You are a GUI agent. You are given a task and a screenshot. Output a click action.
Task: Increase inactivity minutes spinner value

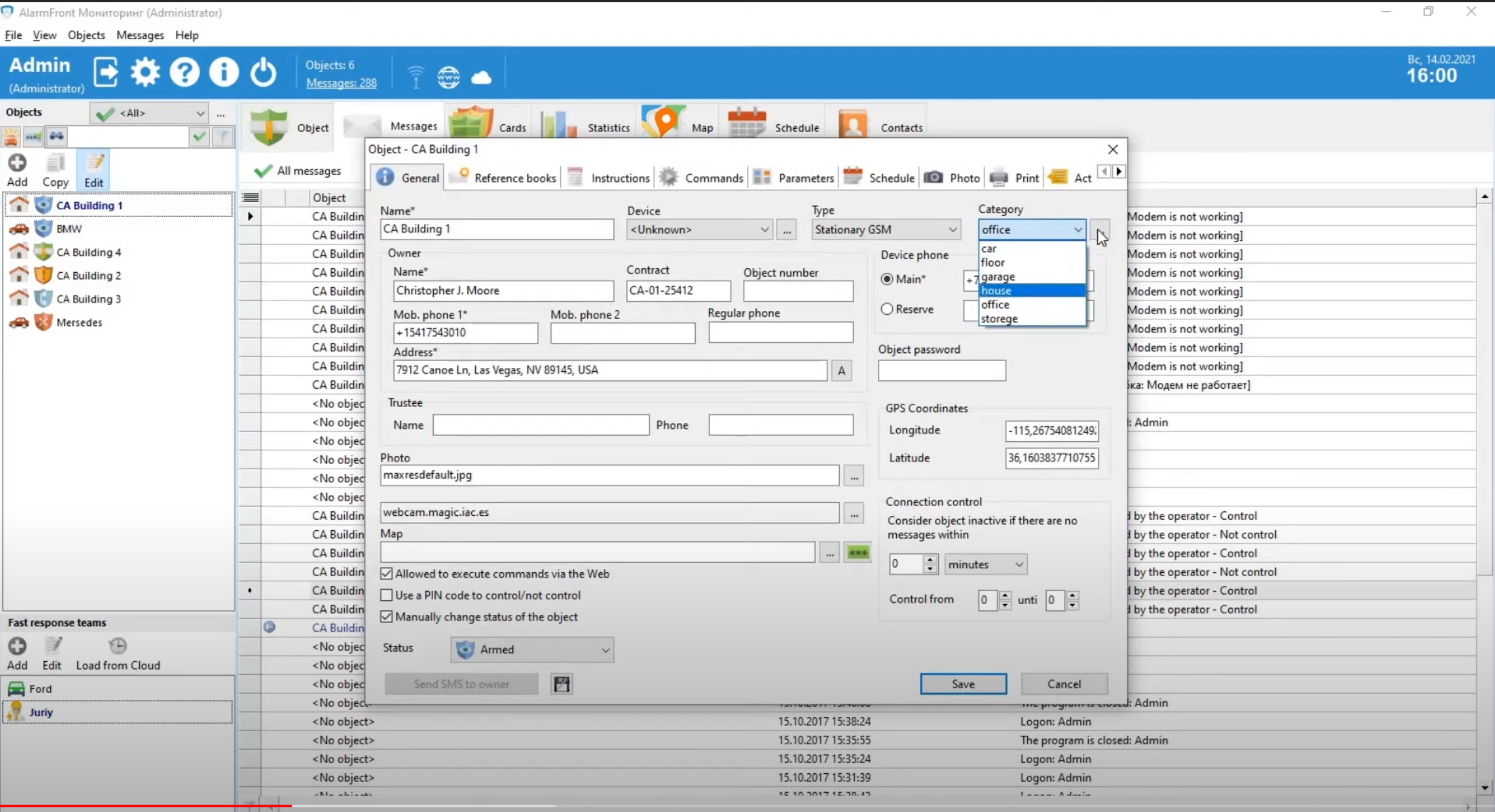[930, 560]
